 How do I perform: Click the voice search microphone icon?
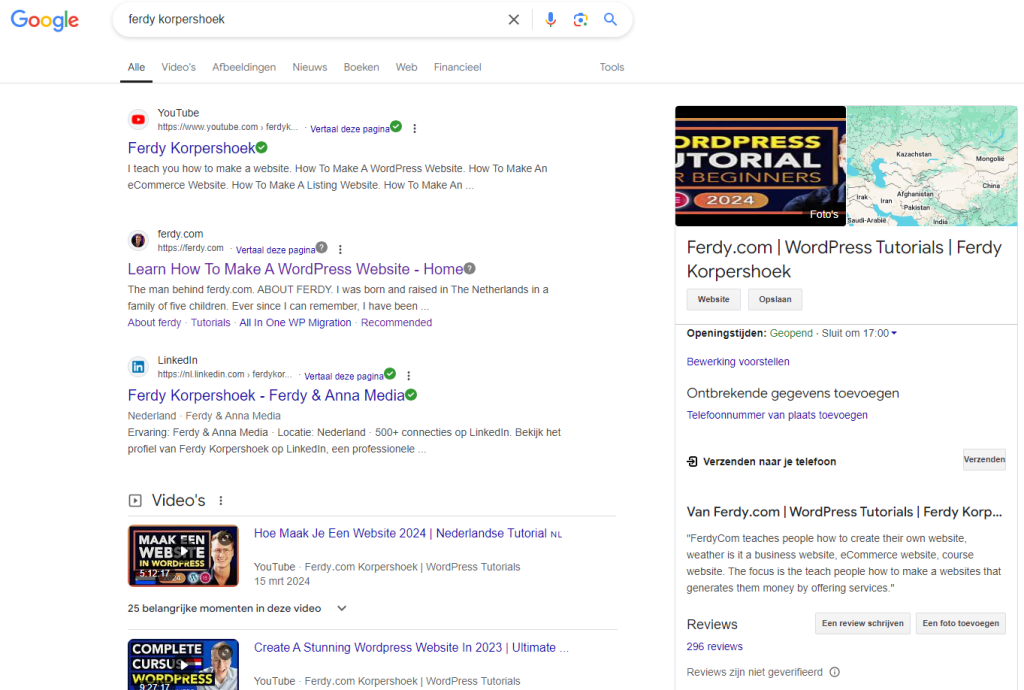coord(551,19)
